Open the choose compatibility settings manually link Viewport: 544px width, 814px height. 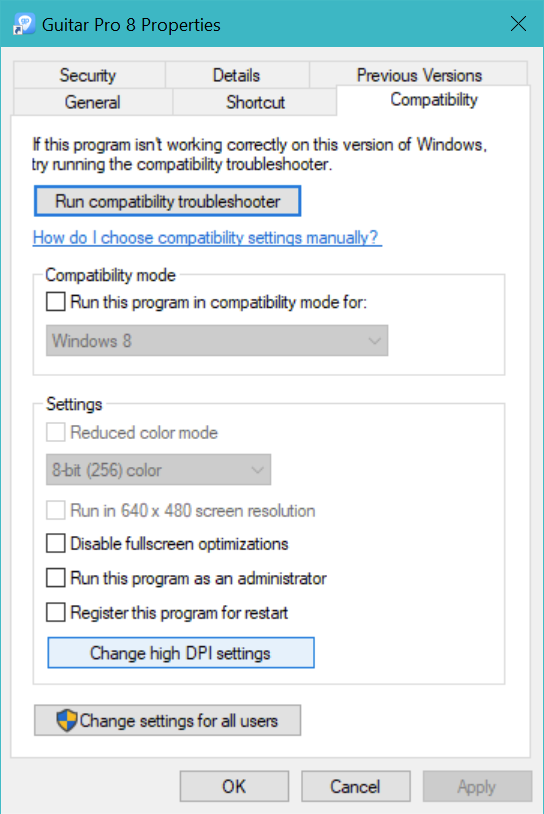(207, 238)
